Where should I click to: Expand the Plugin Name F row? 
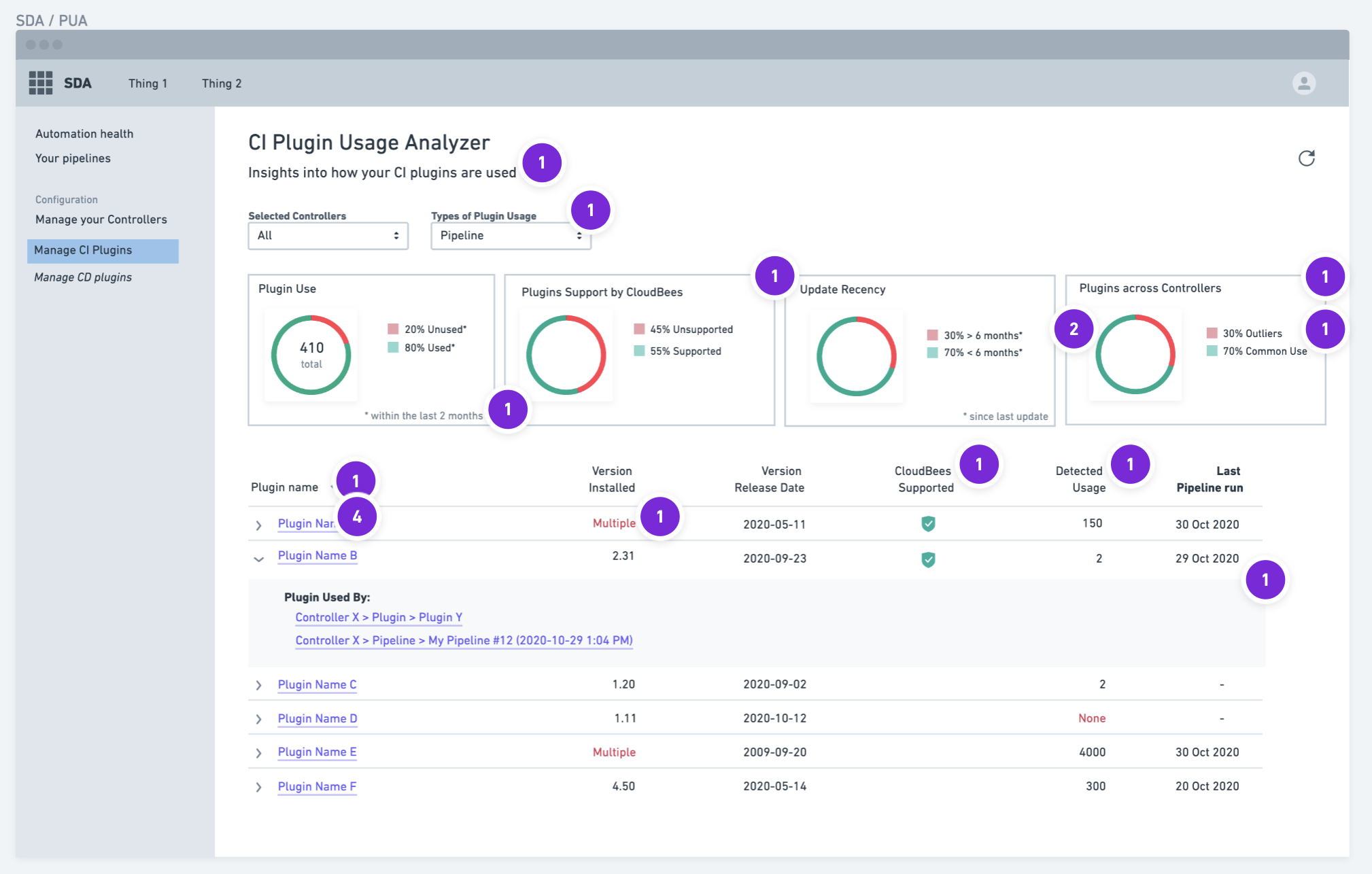[258, 787]
